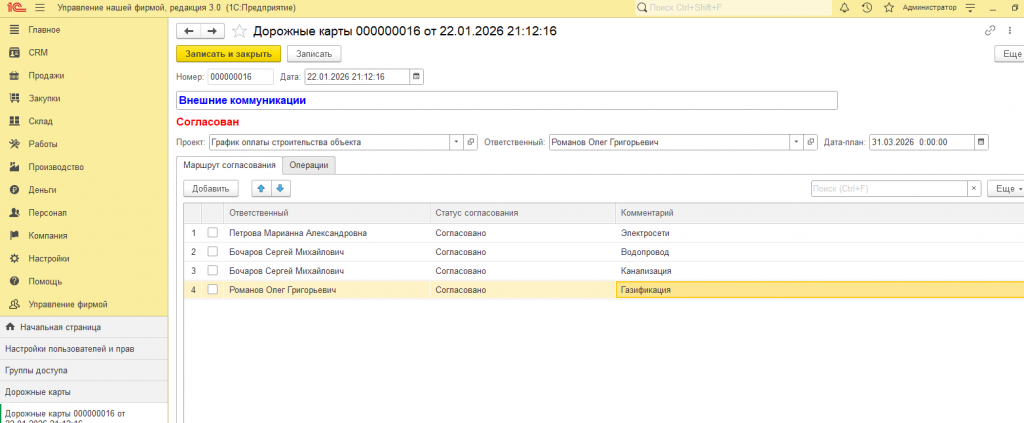1024x423 pixels.
Task: Open the Ответственный record via open icon
Action: pyautogui.click(x=810, y=142)
